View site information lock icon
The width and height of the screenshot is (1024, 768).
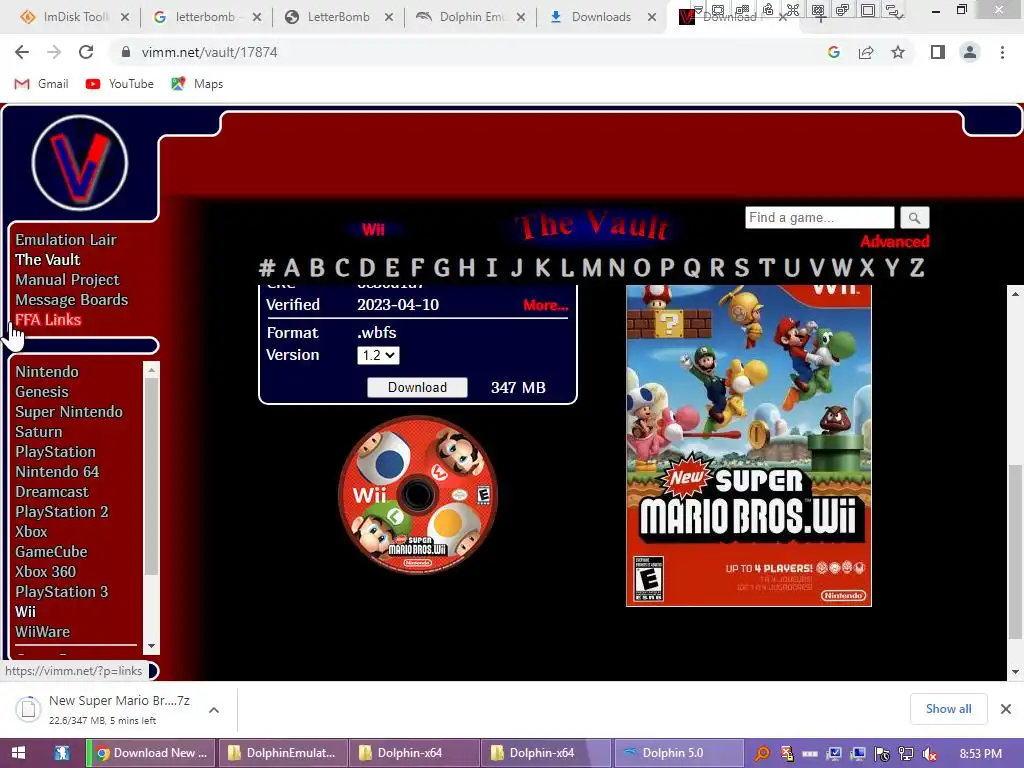tap(126, 52)
